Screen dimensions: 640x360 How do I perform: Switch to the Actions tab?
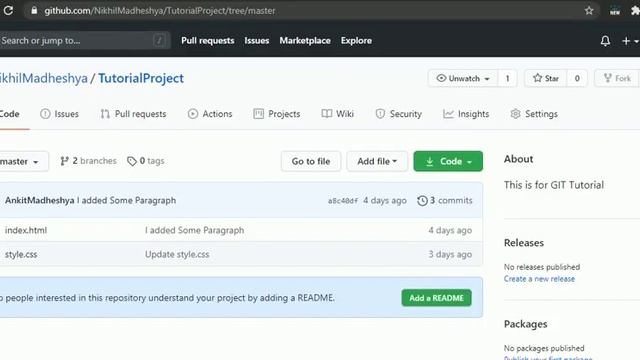[x=210, y=114]
